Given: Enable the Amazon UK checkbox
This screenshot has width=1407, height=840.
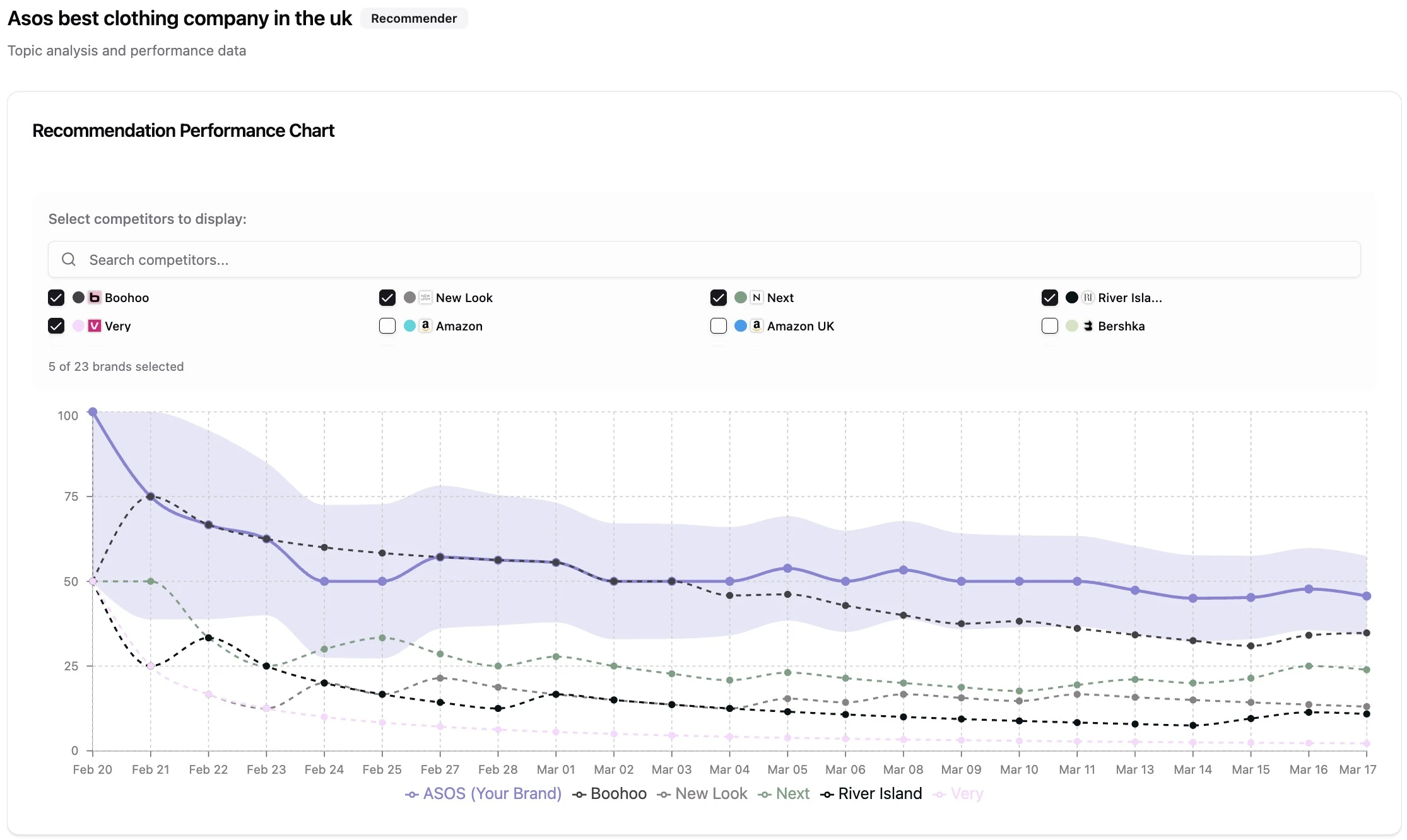Looking at the screenshot, I should point(719,326).
